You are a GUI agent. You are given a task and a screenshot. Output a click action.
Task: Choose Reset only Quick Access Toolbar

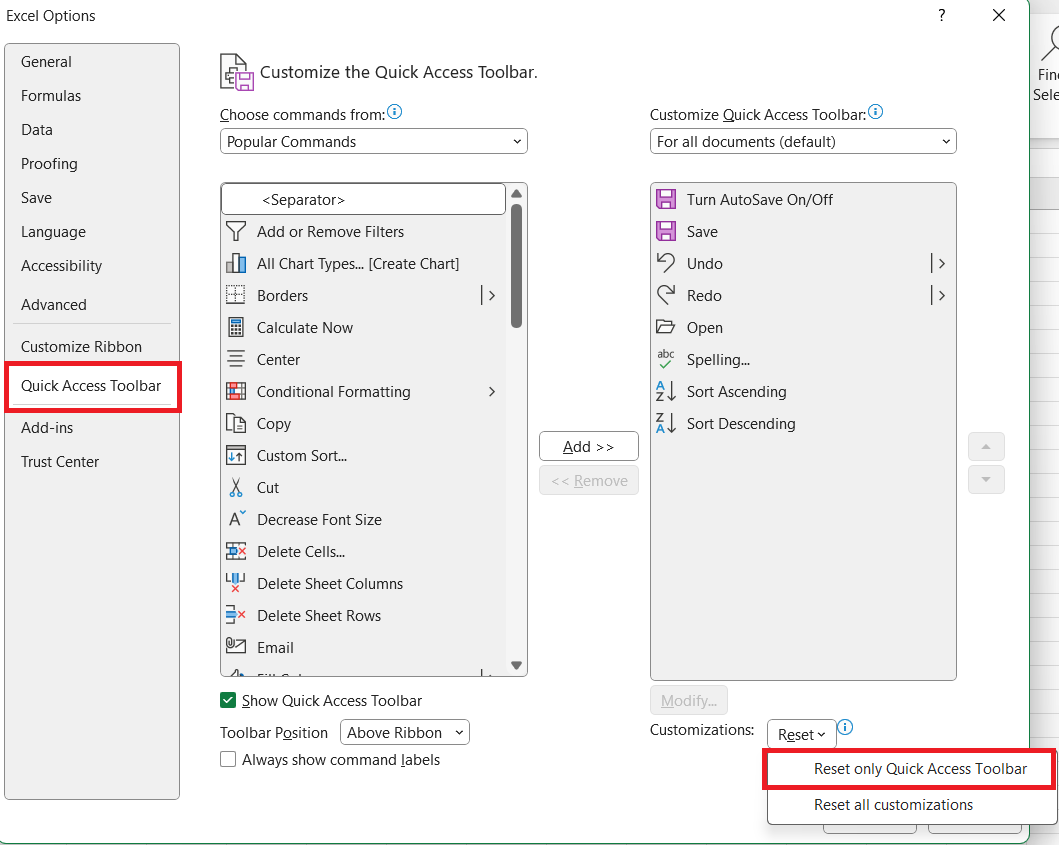[x=910, y=769]
